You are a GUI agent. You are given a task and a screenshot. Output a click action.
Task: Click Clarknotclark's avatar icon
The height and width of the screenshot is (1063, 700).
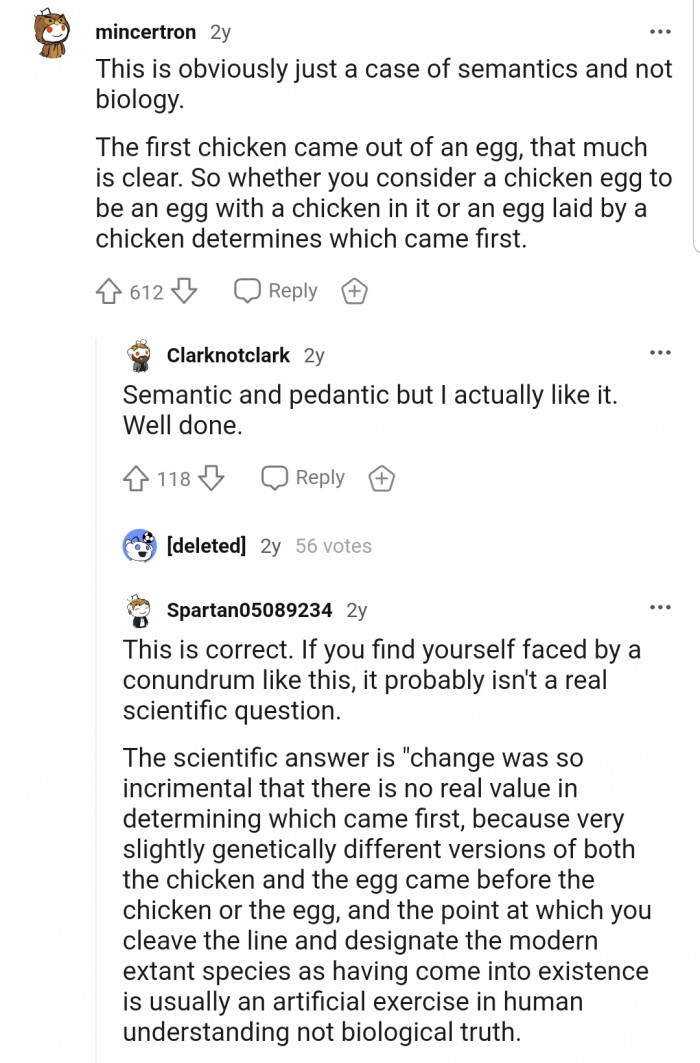[x=139, y=355]
